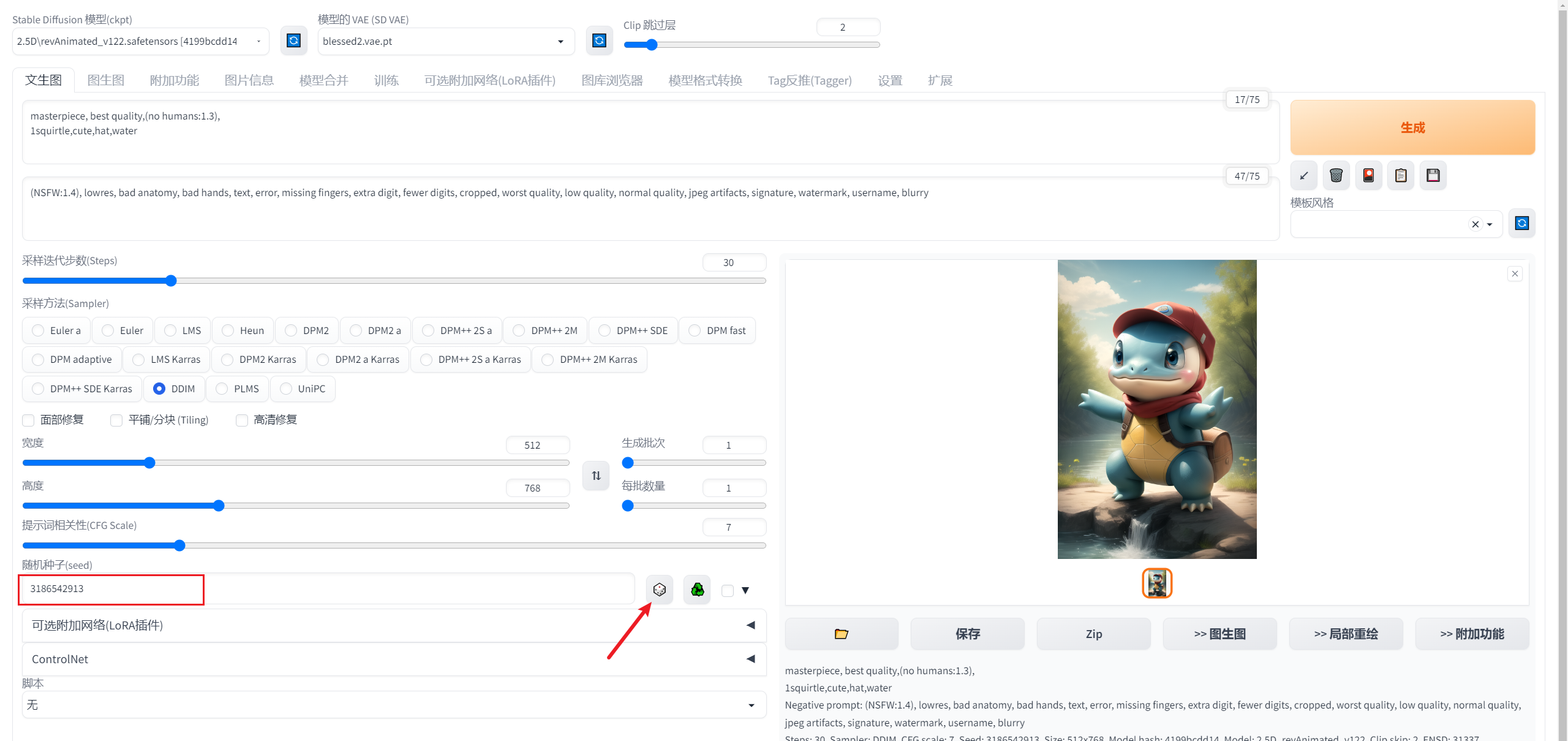
Task: Open the 模型合并 tab
Action: (324, 80)
